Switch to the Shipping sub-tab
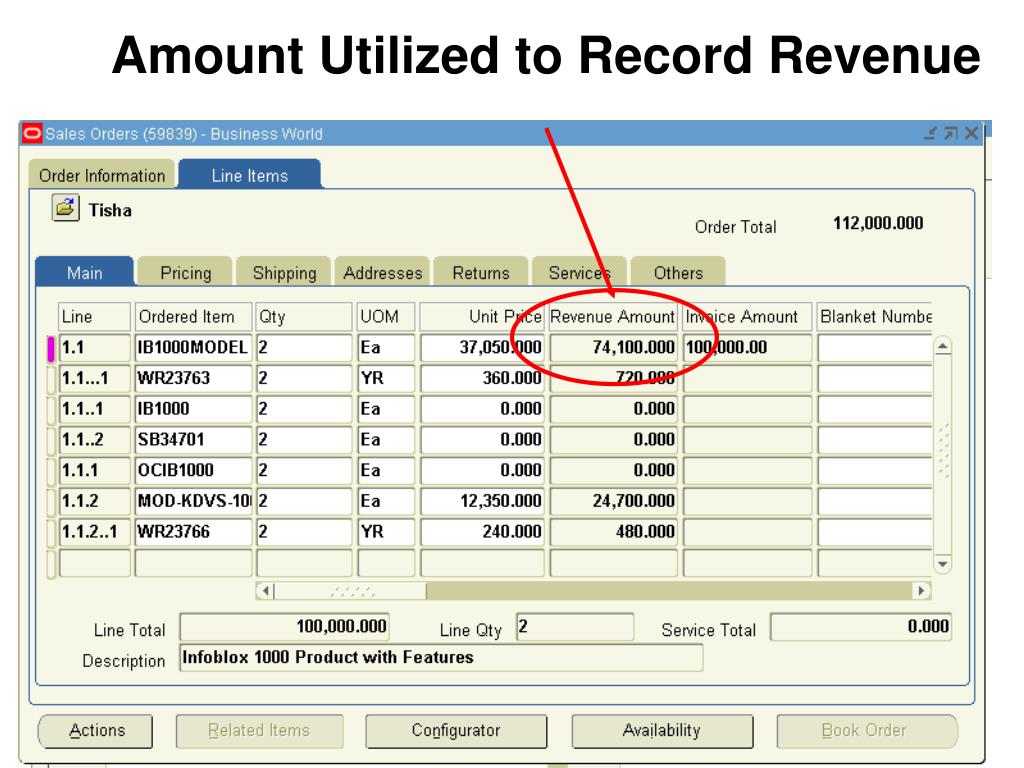This screenshot has height=768, width=1024. tap(284, 272)
